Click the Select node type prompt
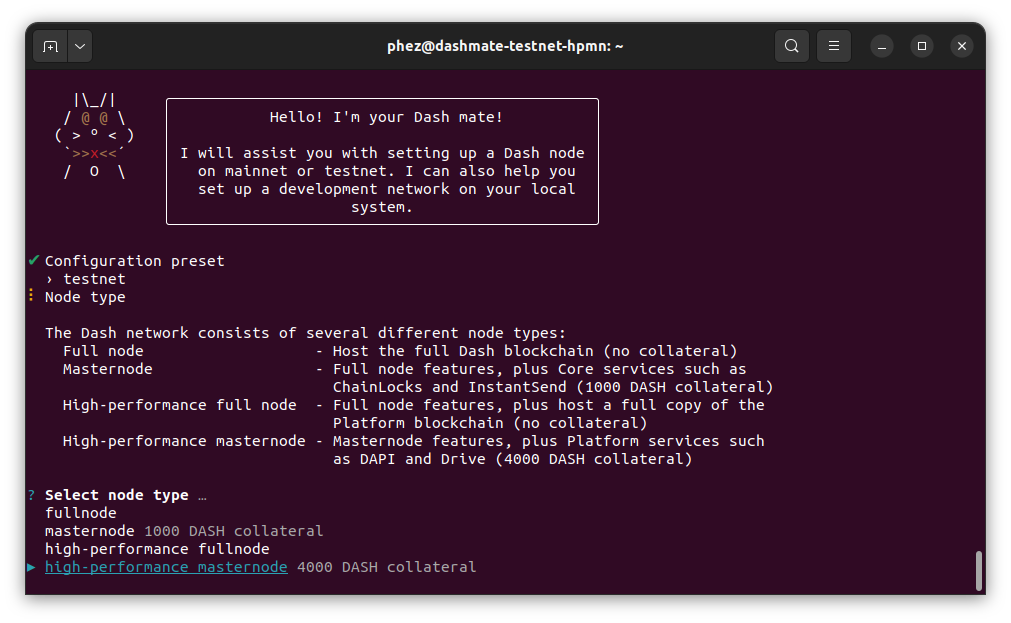1011x623 pixels. [x=116, y=495]
